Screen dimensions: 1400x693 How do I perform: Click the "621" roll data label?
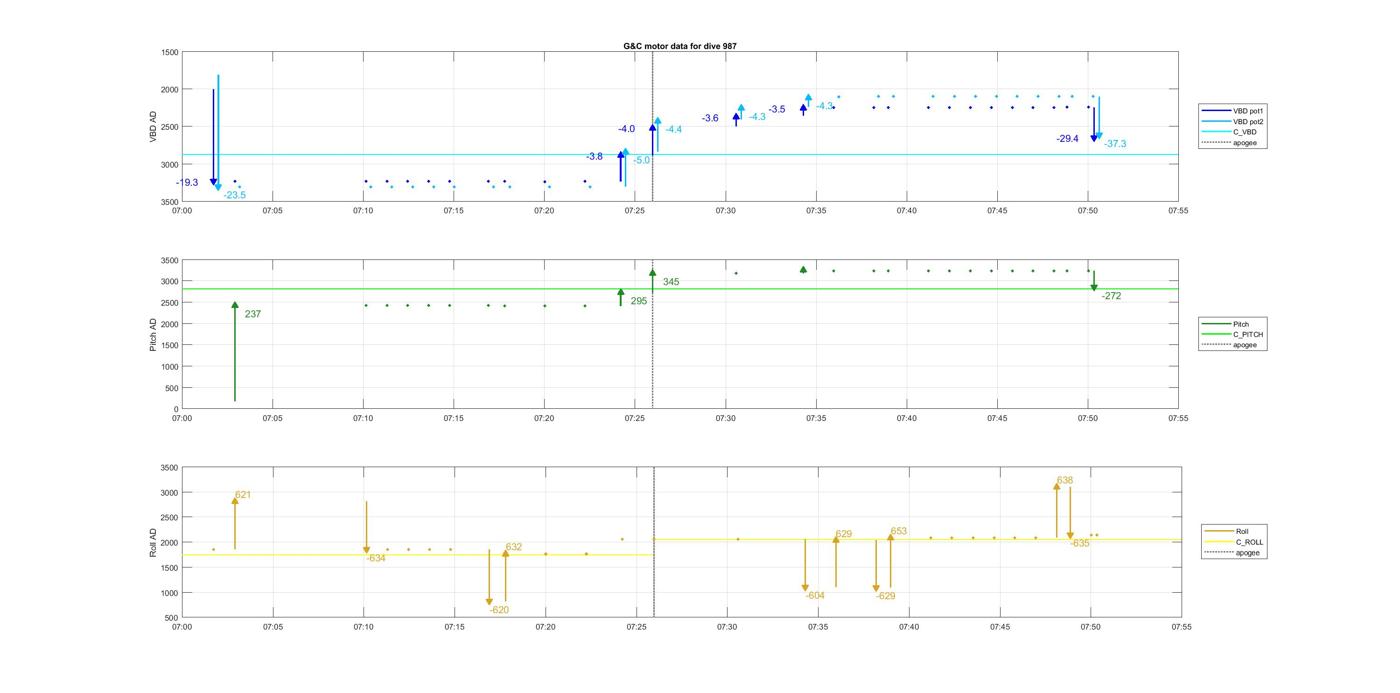(243, 495)
